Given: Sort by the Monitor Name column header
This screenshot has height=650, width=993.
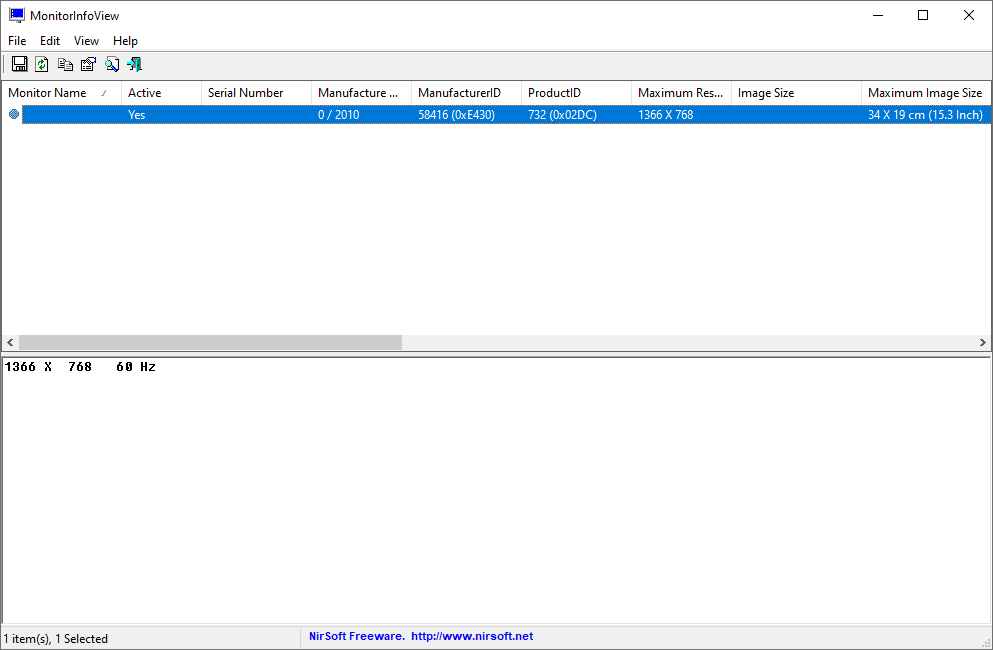Looking at the screenshot, I should coord(48,93).
